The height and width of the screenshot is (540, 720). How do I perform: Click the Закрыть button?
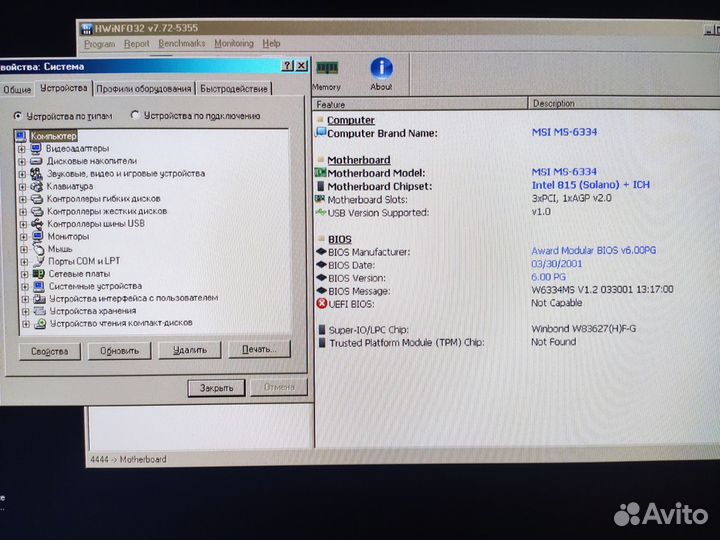217,388
